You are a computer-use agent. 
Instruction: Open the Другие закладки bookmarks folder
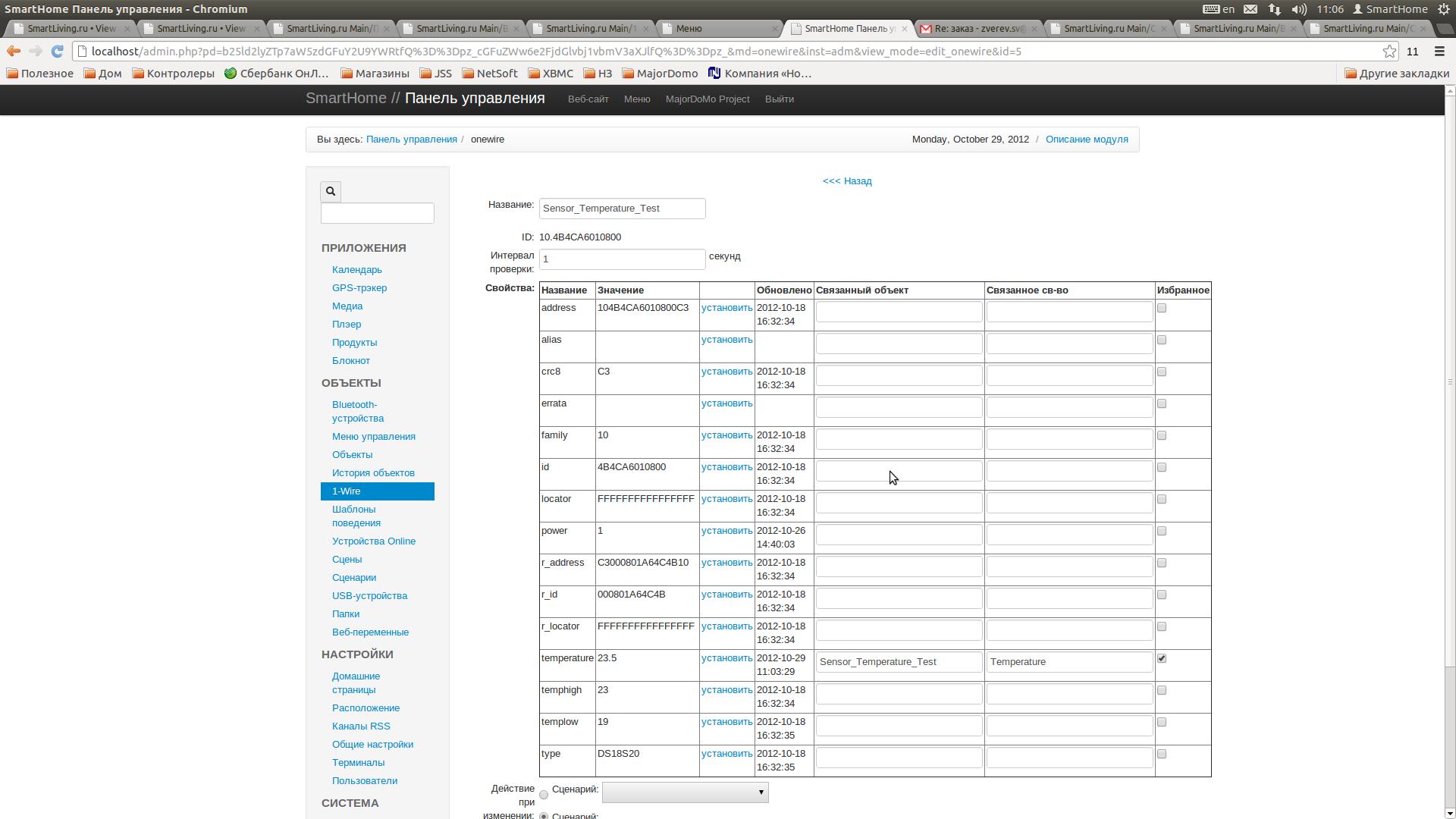click(x=1396, y=74)
